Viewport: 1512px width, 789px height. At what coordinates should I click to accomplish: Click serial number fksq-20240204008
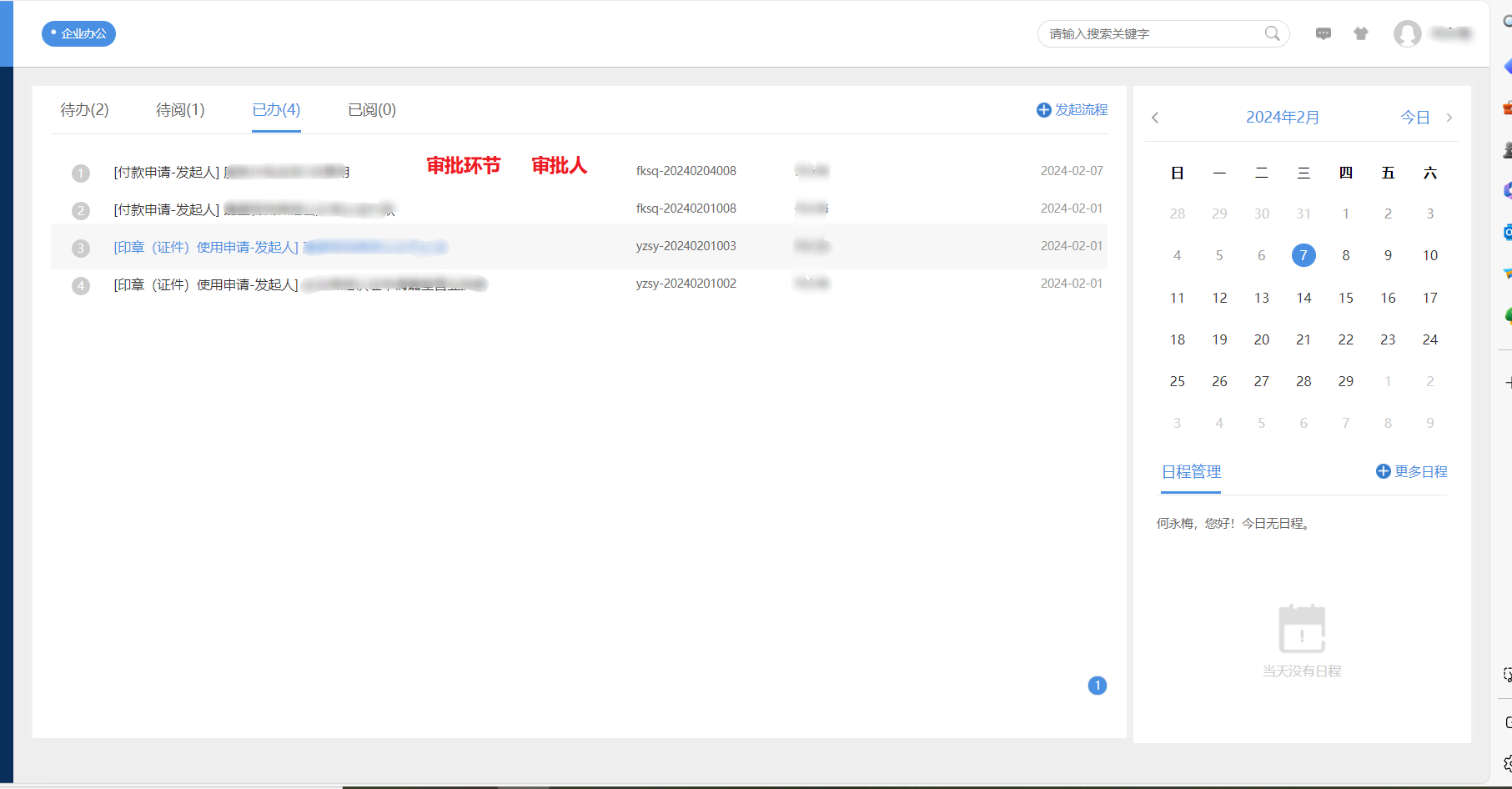(686, 171)
